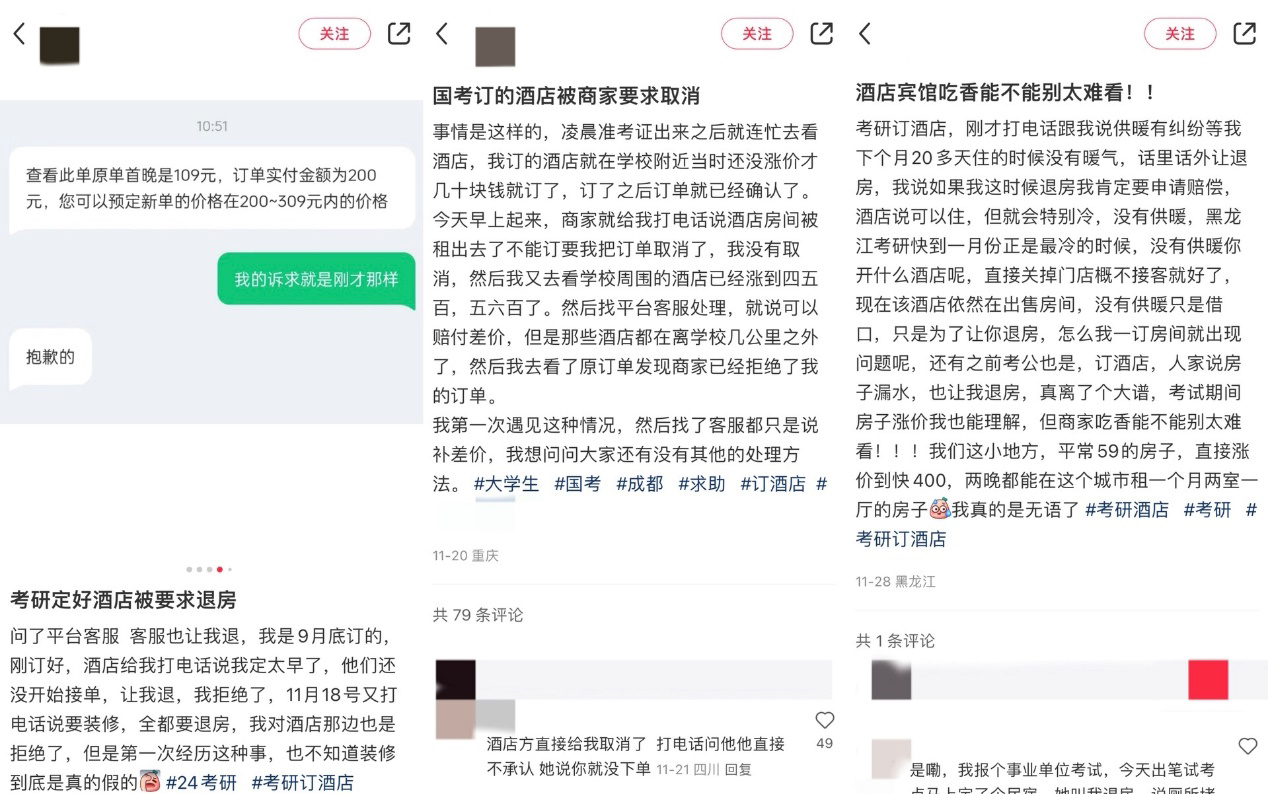
Task: Follow the author of right post
Action: (1180, 34)
